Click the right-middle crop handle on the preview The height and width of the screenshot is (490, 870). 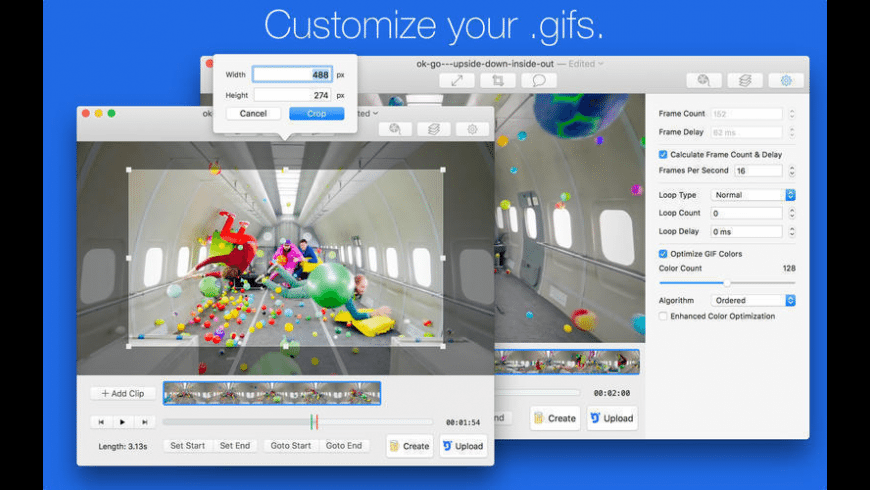443,258
